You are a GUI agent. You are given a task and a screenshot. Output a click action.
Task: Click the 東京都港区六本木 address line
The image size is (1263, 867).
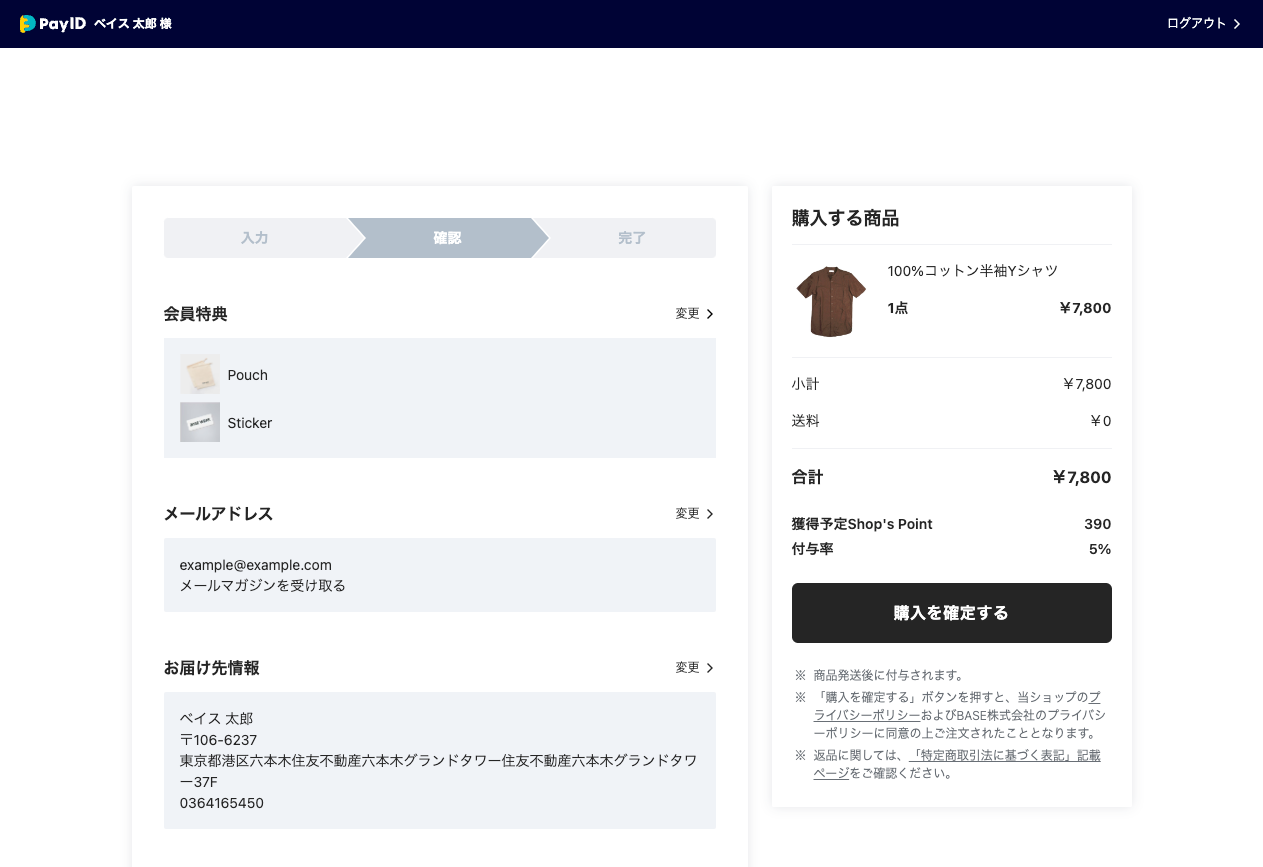click(x=439, y=771)
